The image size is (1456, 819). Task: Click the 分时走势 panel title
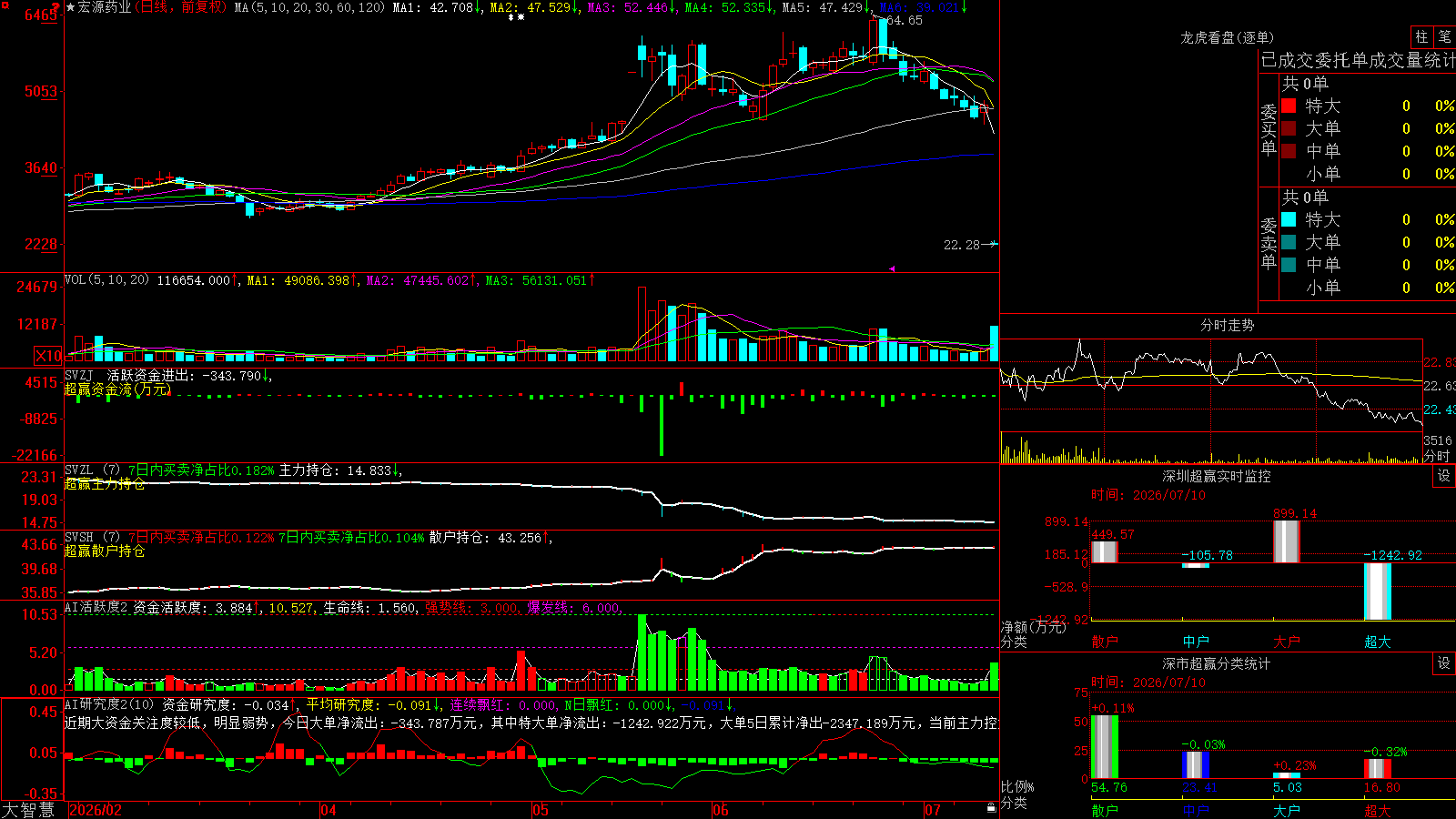tap(1228, 325)
